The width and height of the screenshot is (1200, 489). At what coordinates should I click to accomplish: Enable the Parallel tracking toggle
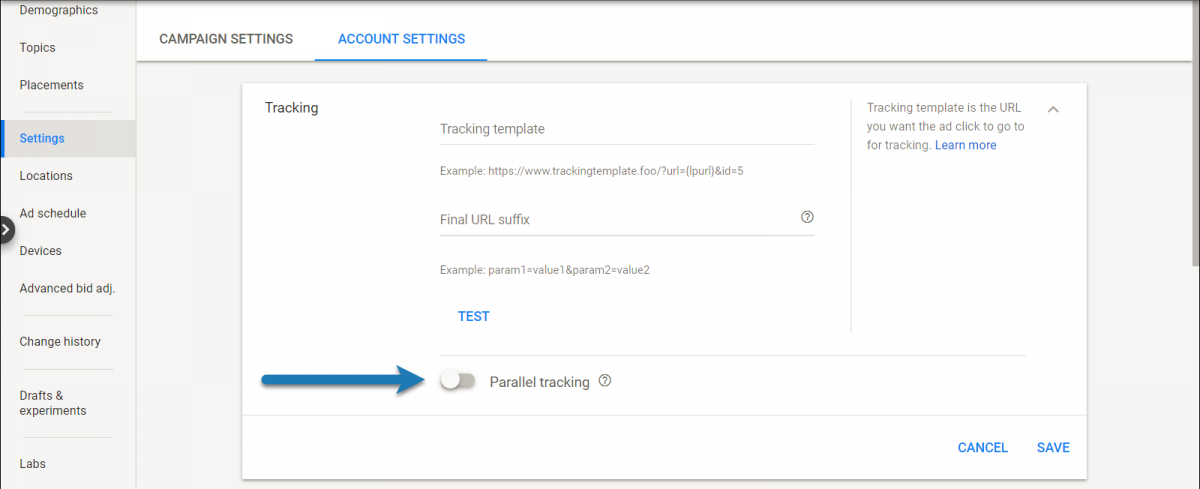[458, 381]
